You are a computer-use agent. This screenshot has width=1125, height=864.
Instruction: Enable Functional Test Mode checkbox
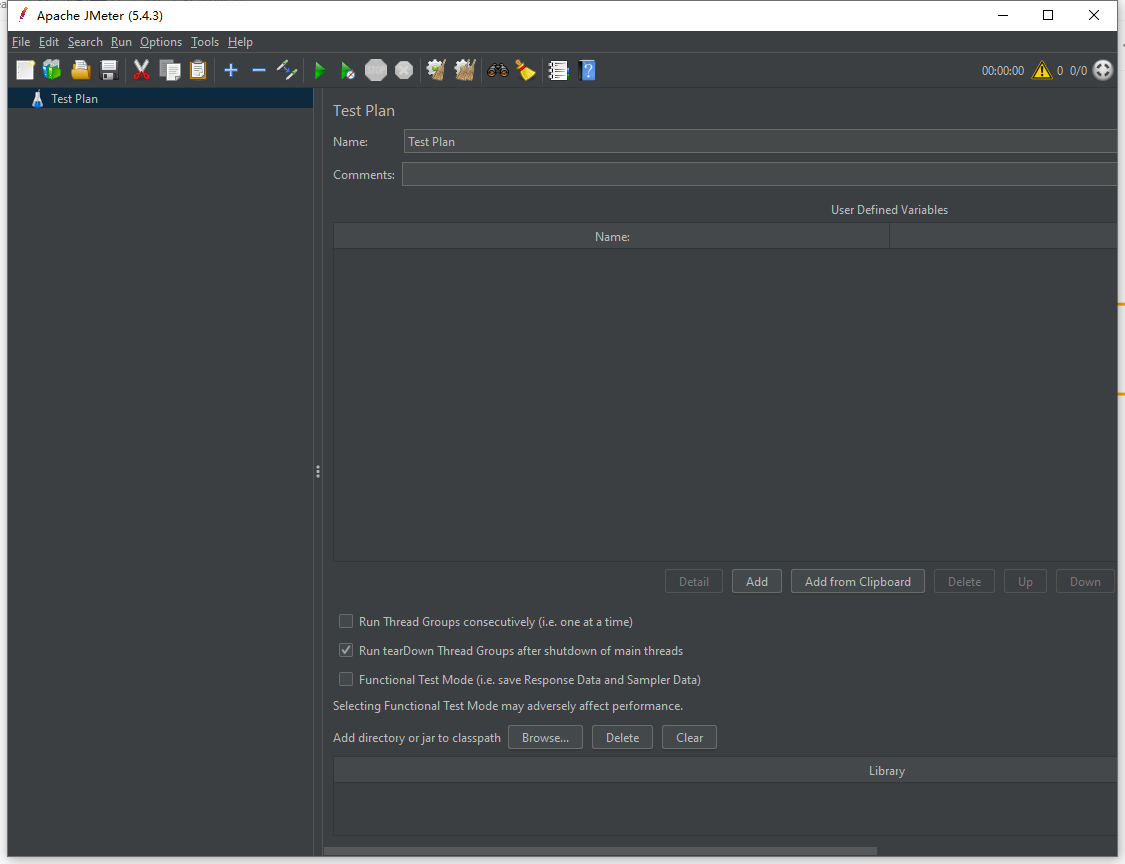pyautogui.click(x=346, y=679)
